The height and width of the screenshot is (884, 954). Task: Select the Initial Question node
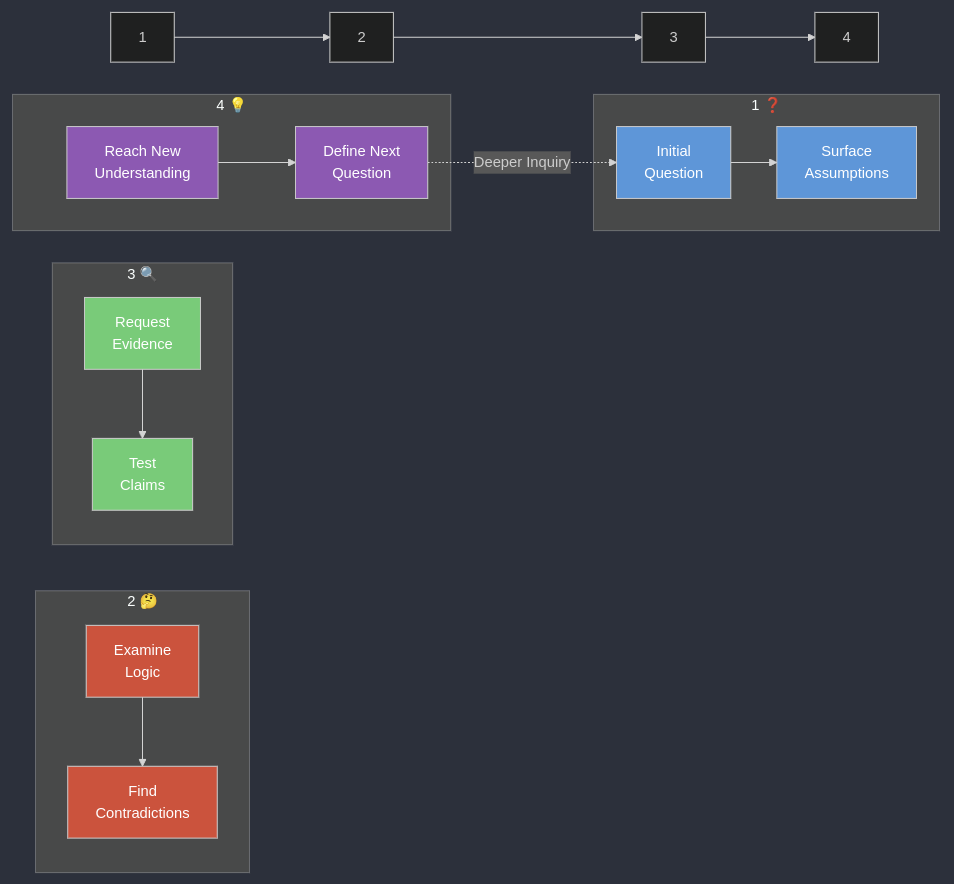pyautogui.click(x=674, y=162)
